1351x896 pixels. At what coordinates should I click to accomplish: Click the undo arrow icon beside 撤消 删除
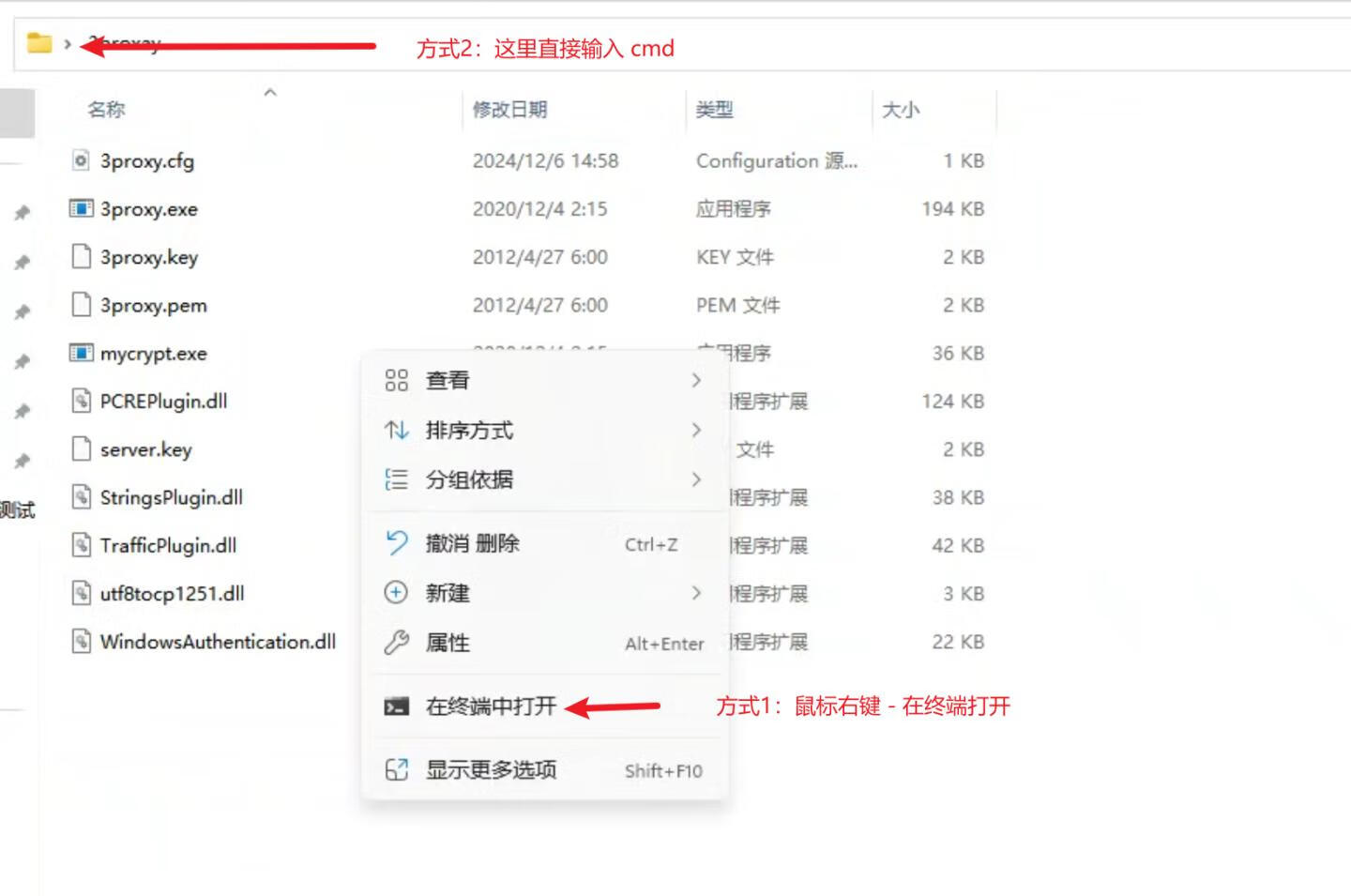(x=397, y=543)
